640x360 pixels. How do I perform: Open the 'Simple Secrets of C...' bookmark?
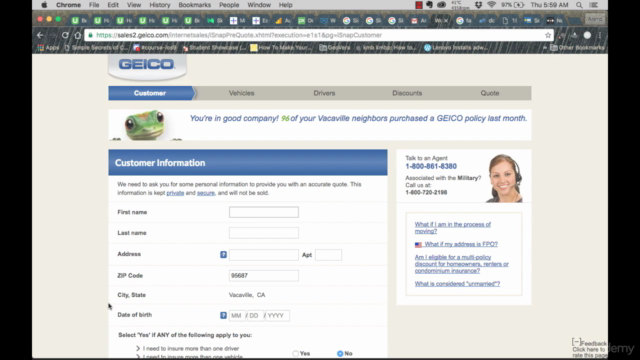tap(97, 48)
